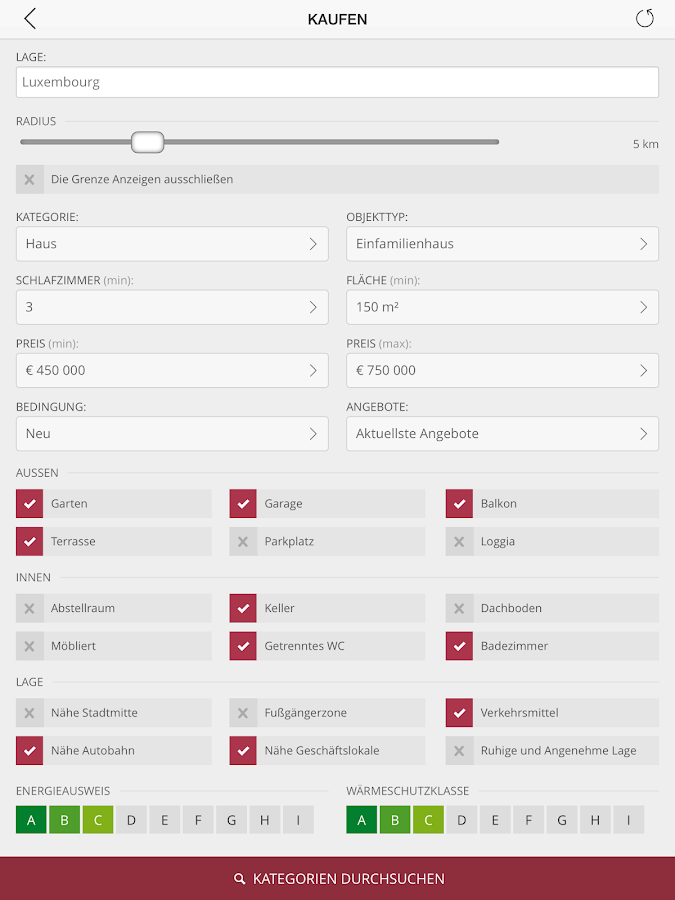
Task: Toggle the Verkehrsmittel checkmark icon
Action: pos(459,713)
